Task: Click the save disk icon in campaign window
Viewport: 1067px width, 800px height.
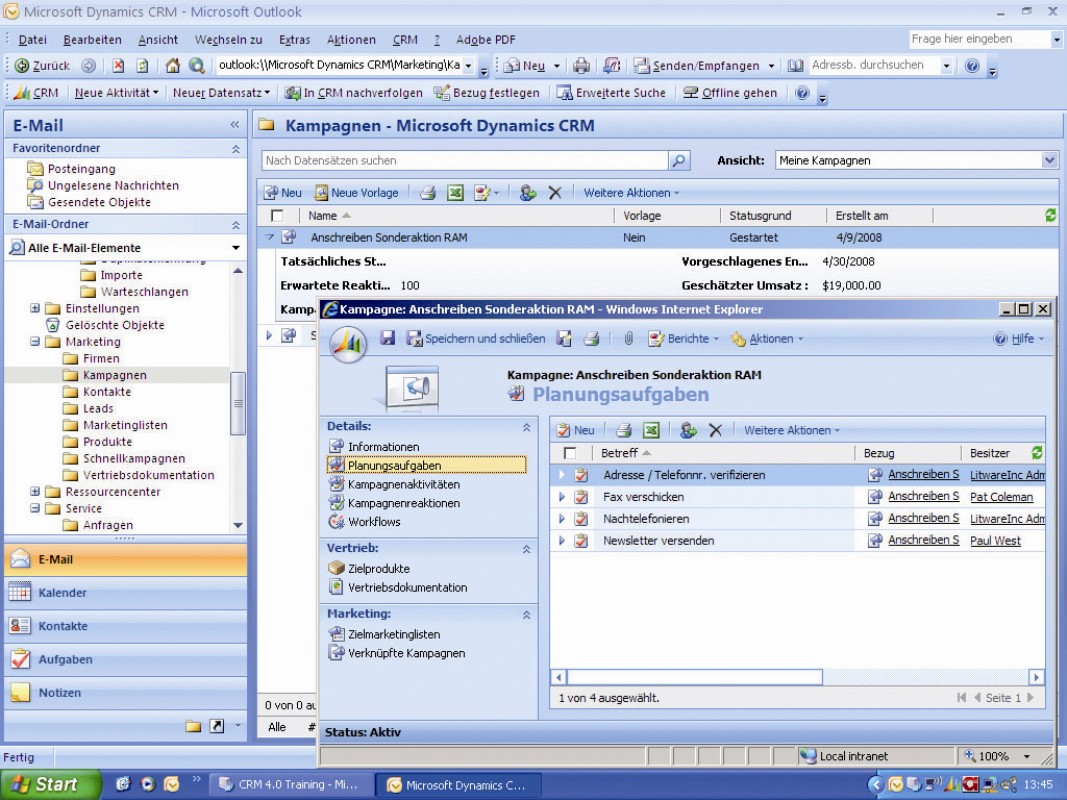Action: pyautogui.click(x=388, y=338)
